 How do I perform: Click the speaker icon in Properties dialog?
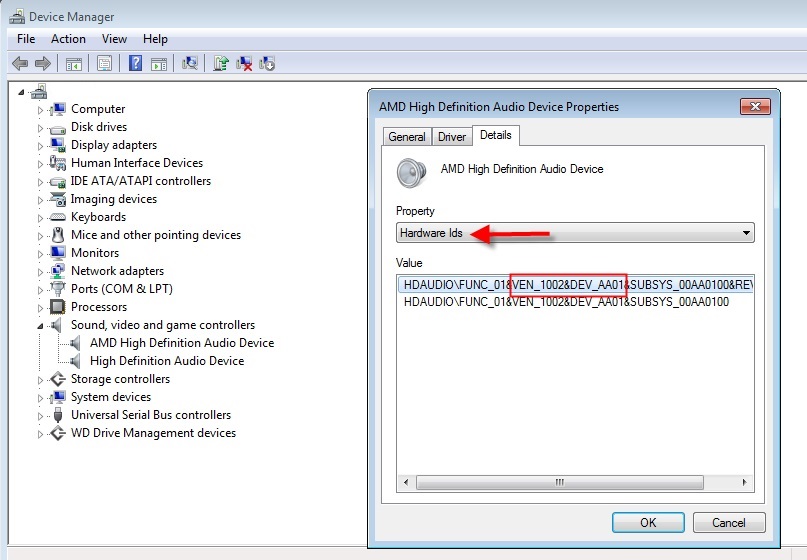tap(411, 173)
